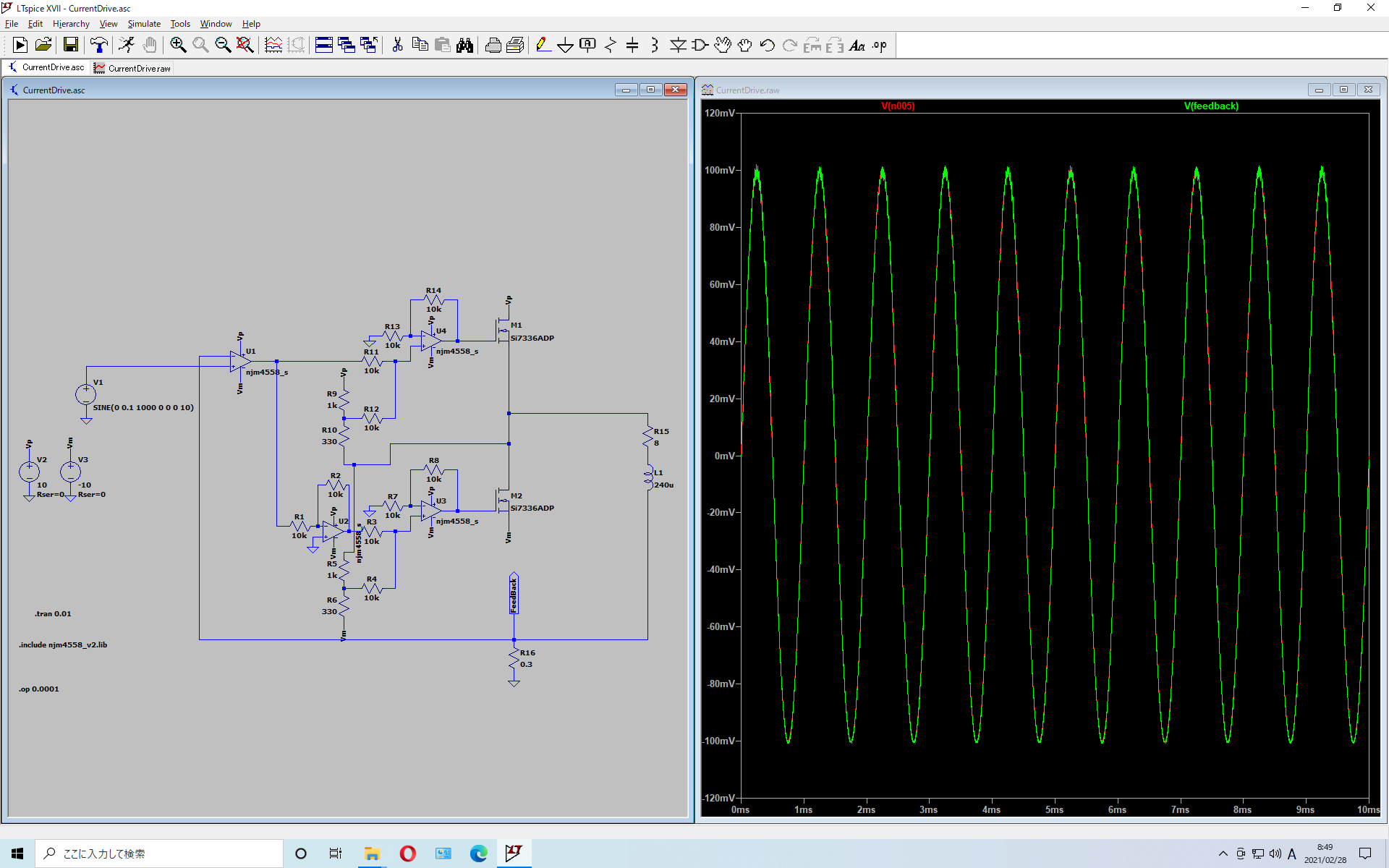
Task: Open Microsoft Edge from the taskbar
Action: click(x=478, y=854)
